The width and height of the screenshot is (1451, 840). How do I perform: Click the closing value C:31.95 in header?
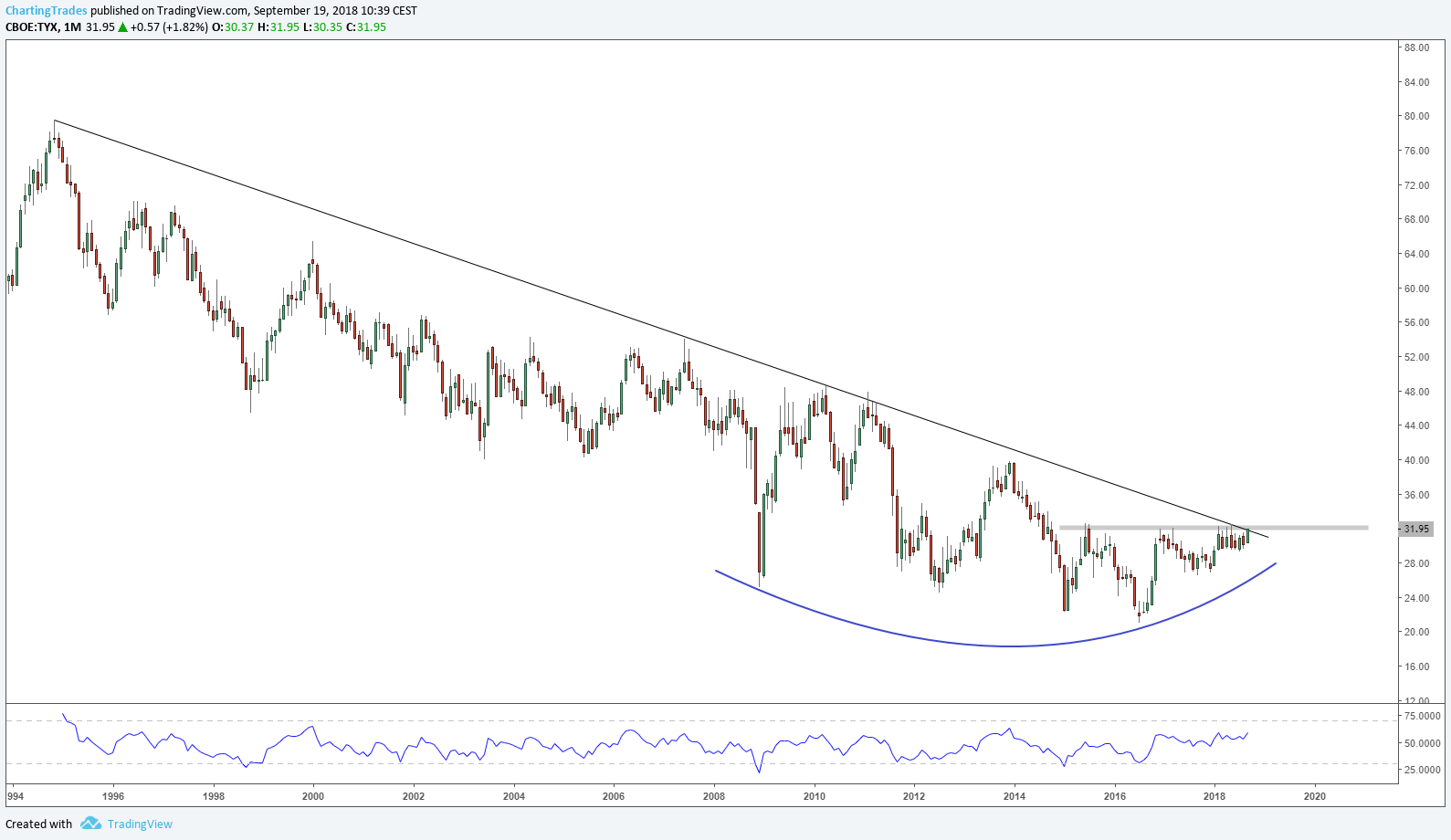(372, 27)
